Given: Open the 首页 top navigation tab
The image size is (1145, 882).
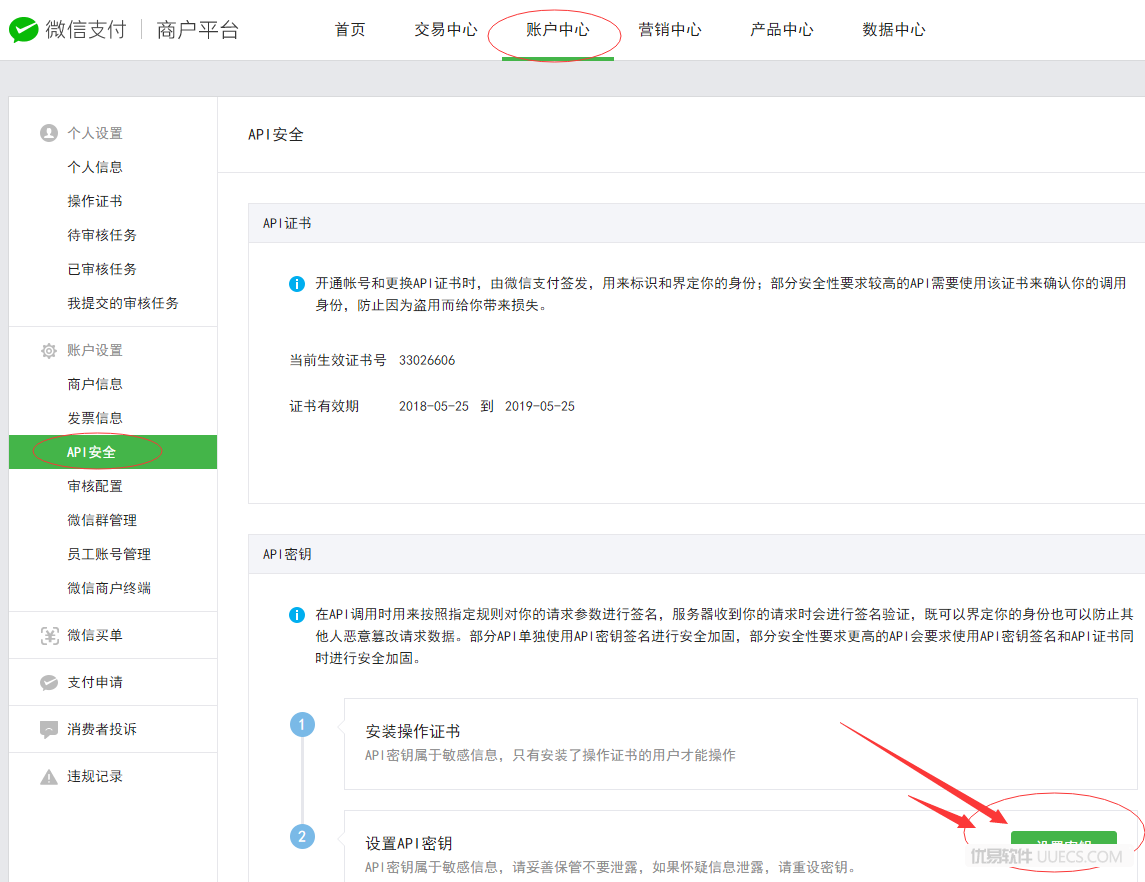Looking at the screenshot, I should (x=350, y=29).
